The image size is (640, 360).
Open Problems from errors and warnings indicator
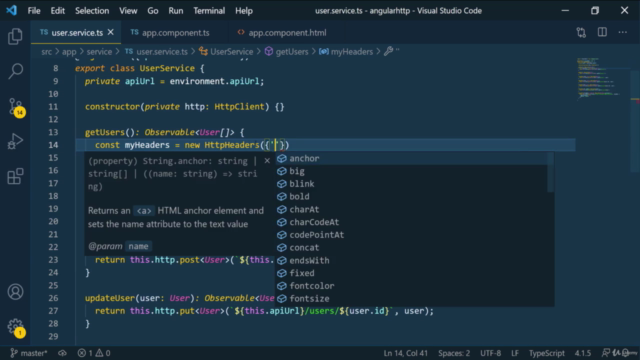(94, 353)
